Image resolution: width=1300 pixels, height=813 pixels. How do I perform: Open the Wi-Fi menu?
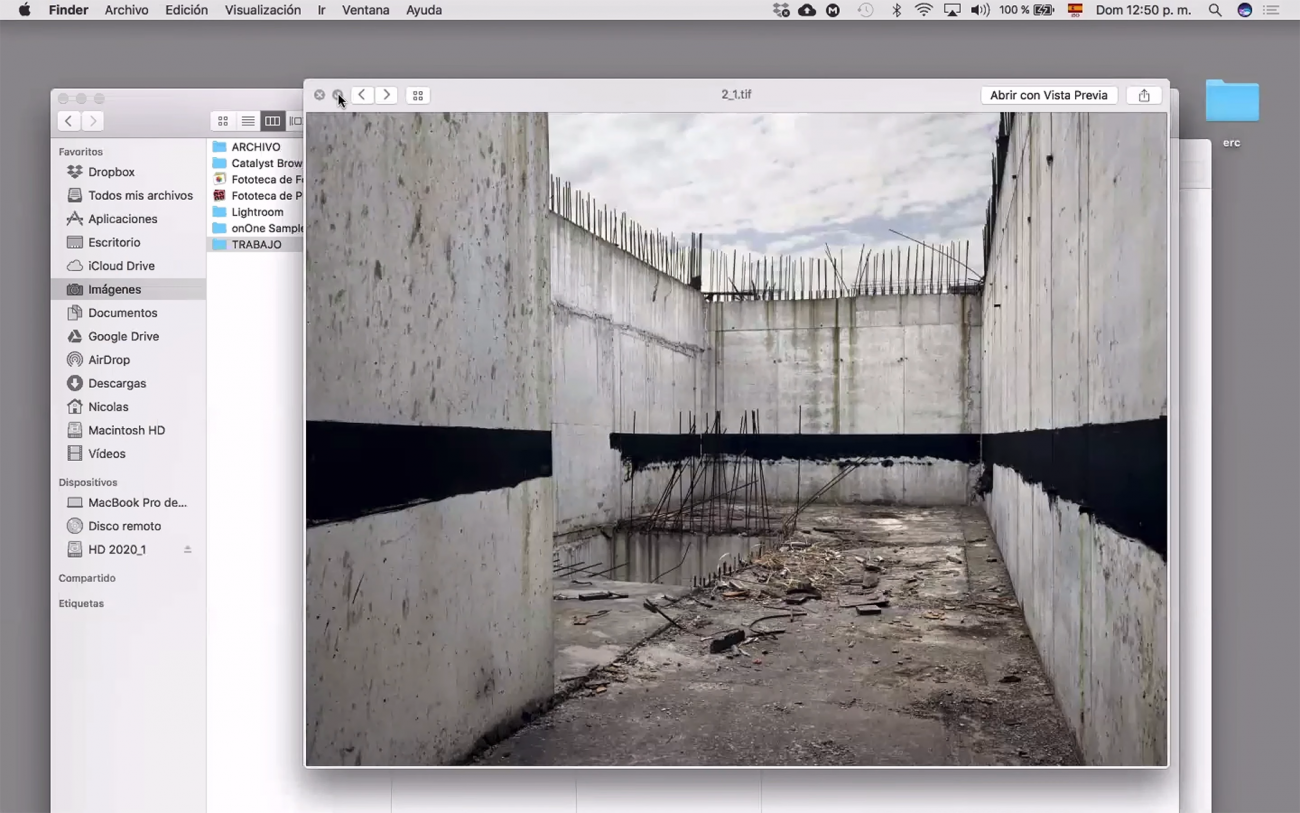coord(924,10)
